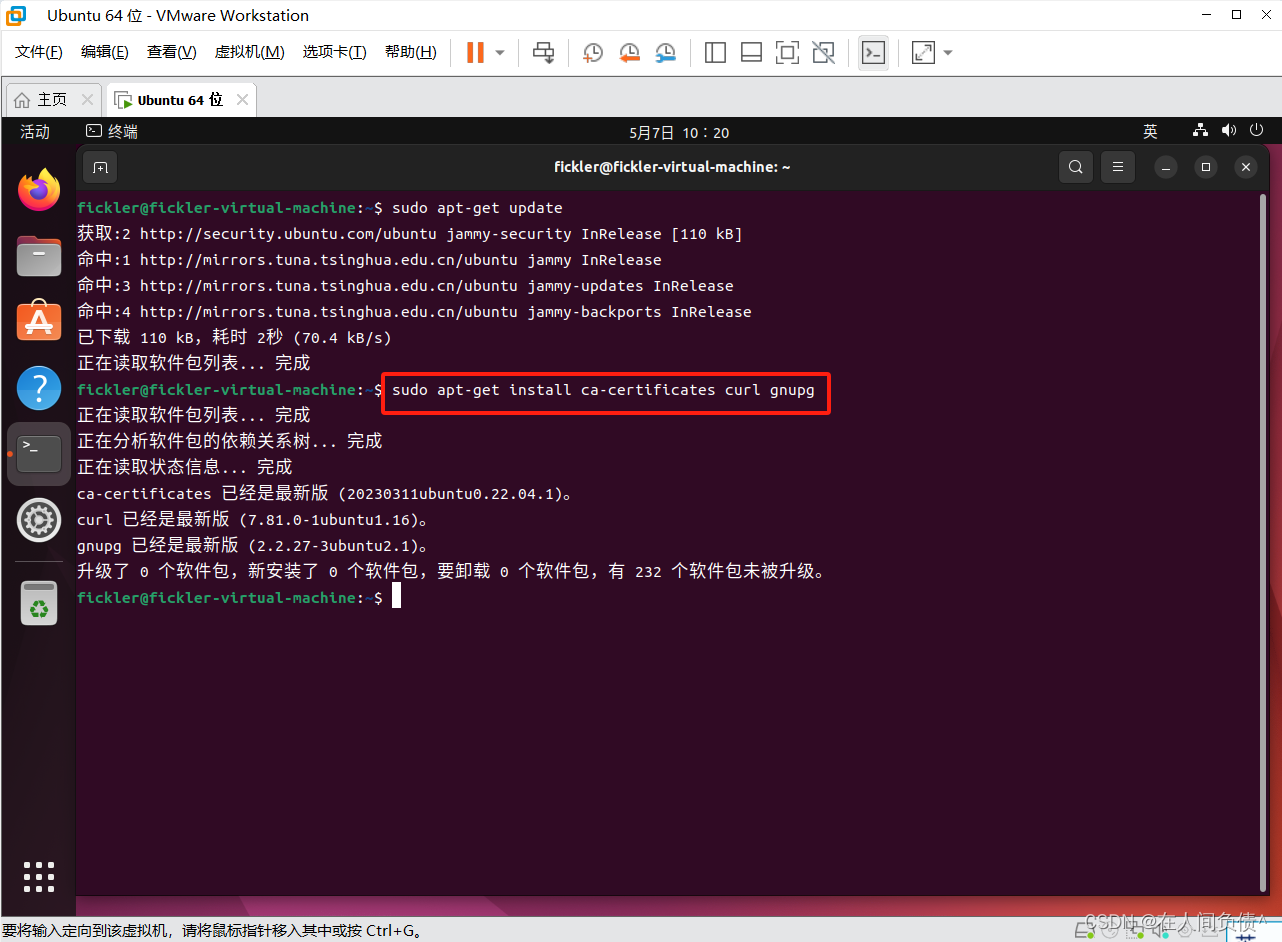Expand the stretch display dropdown arrow
The width and height of the screenshot is (1282, 942).
[x=948, y=52]
